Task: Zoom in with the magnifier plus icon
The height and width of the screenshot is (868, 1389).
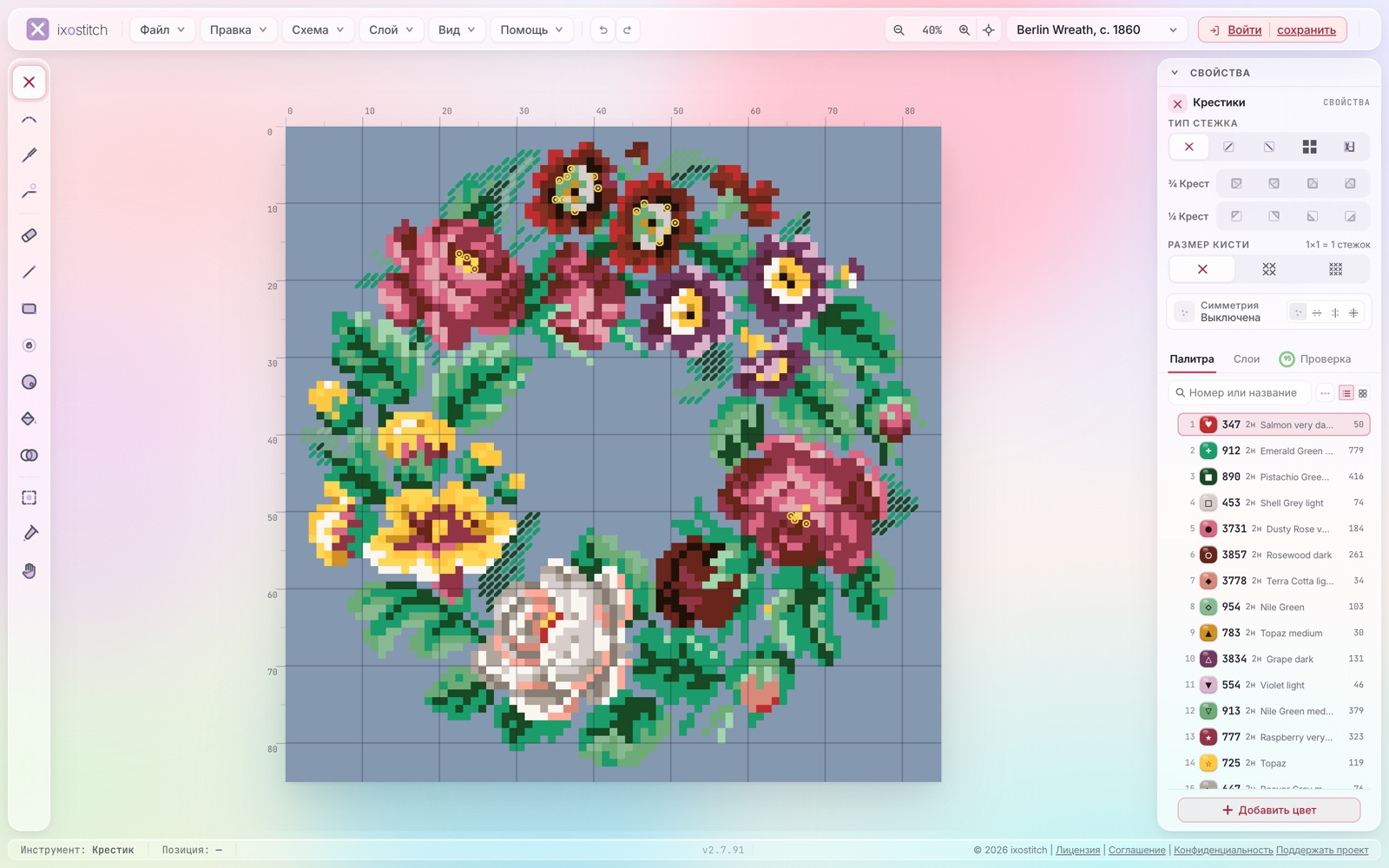Action: (x=964, y=30)
